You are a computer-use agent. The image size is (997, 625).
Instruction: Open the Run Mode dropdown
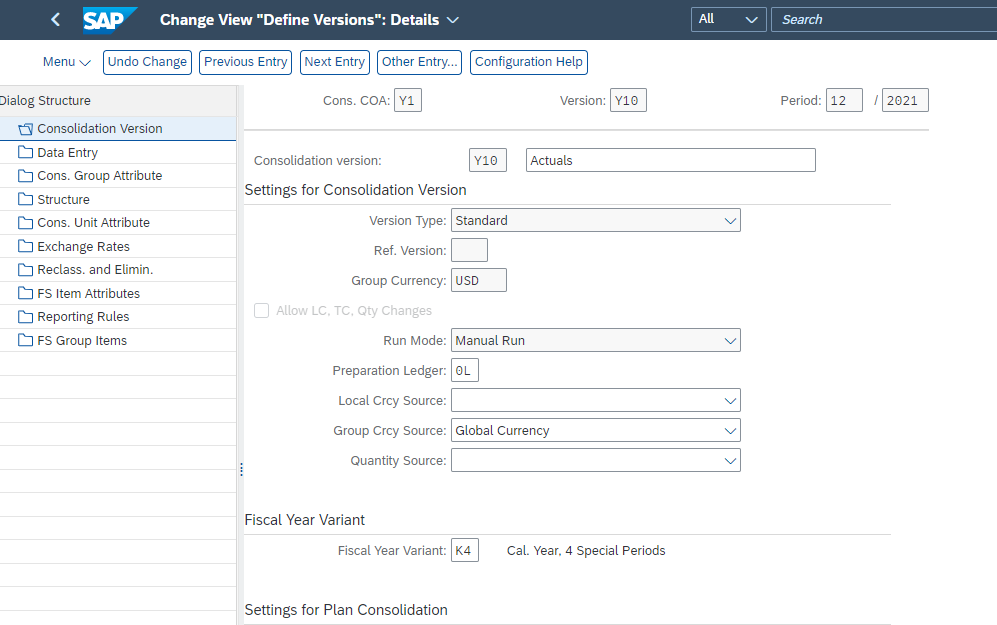(x=730, y=340)
